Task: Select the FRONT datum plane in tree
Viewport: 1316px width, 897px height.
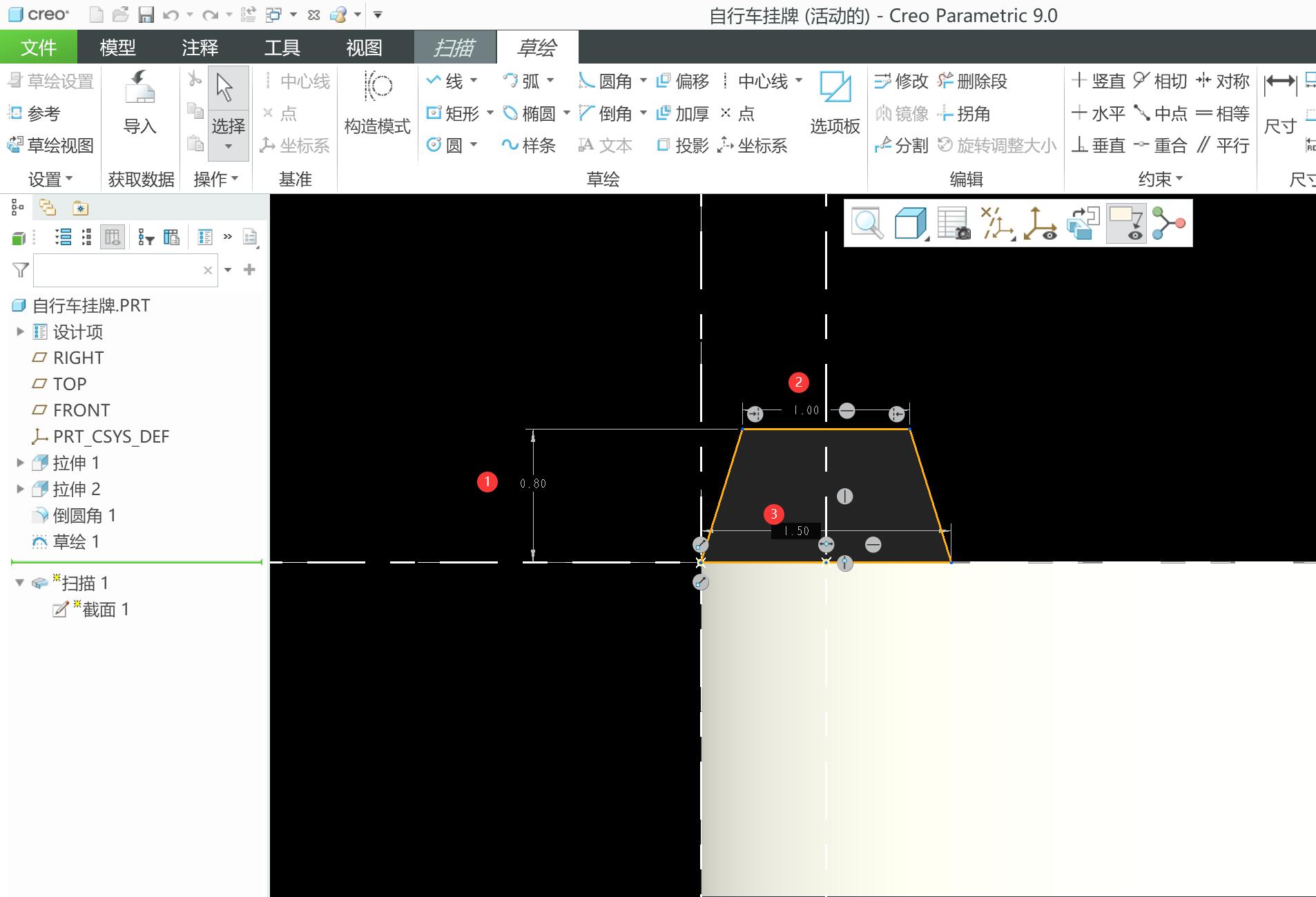Action: pyautogui.click(x=71, y=410)
